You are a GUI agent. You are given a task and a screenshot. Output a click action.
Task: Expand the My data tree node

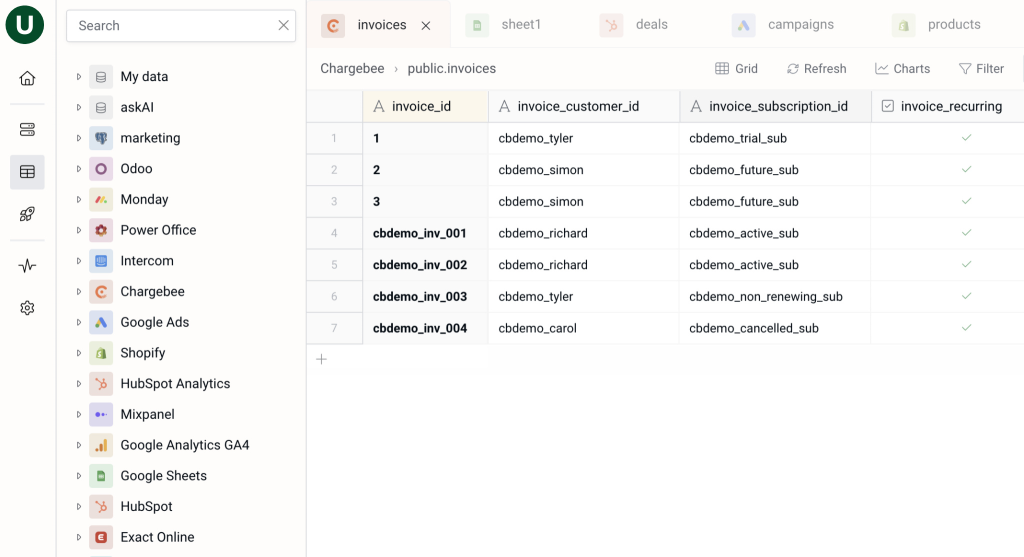coord(78,76)
